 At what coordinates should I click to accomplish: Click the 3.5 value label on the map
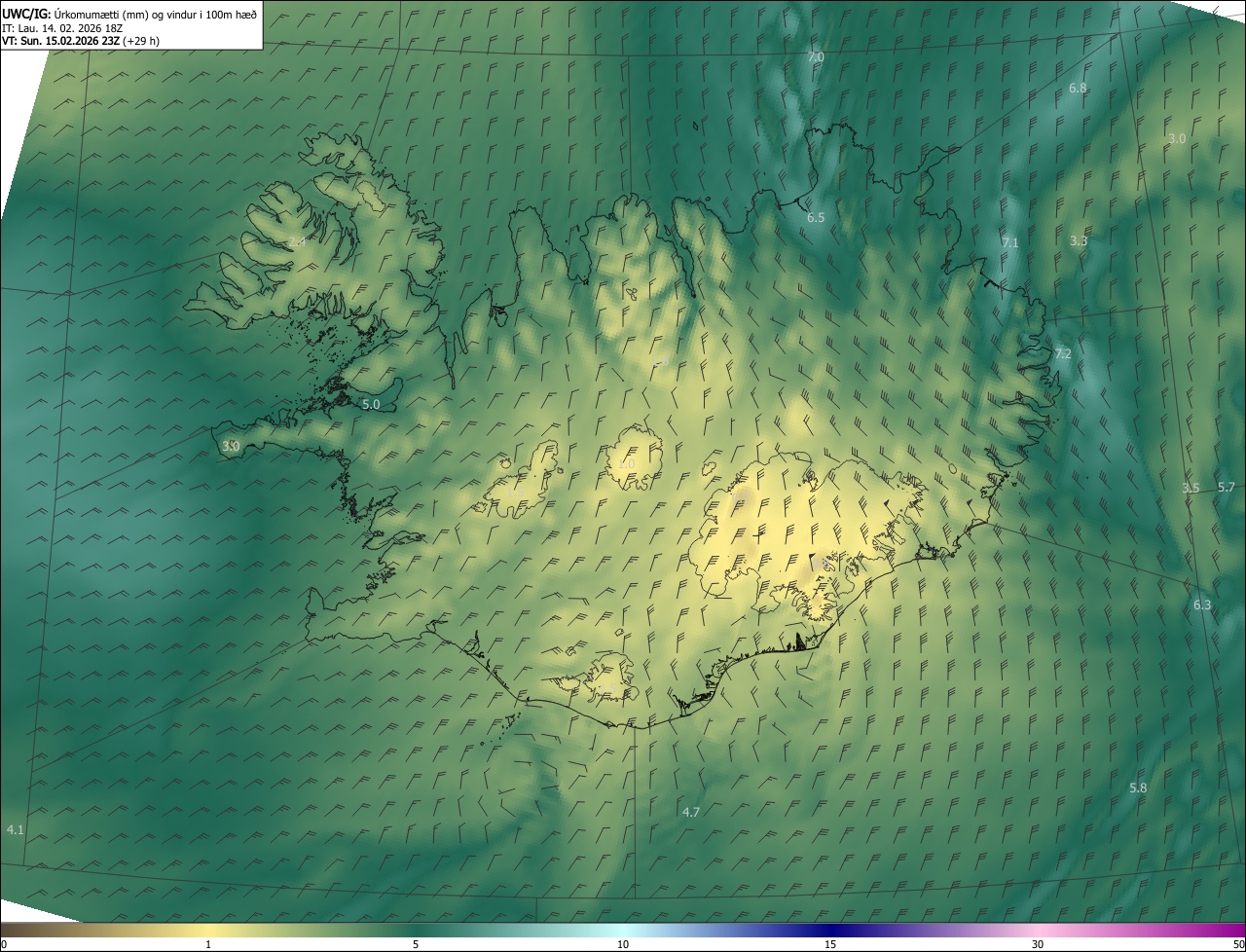(1191, 489)
